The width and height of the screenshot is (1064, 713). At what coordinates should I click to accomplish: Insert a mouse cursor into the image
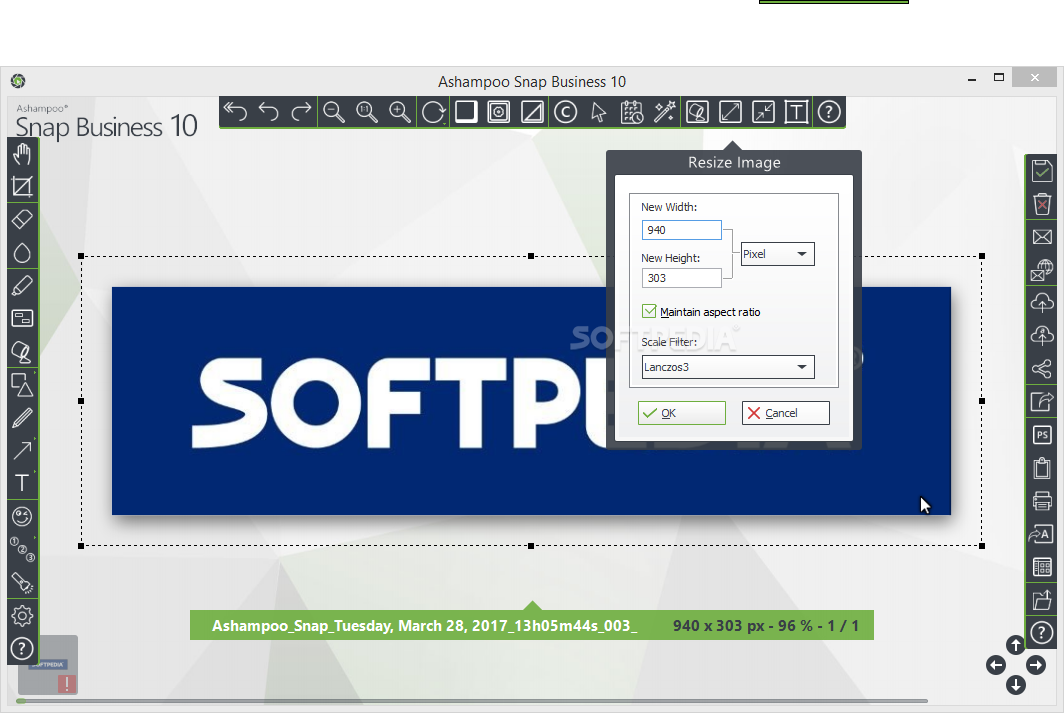click(598, 112)
